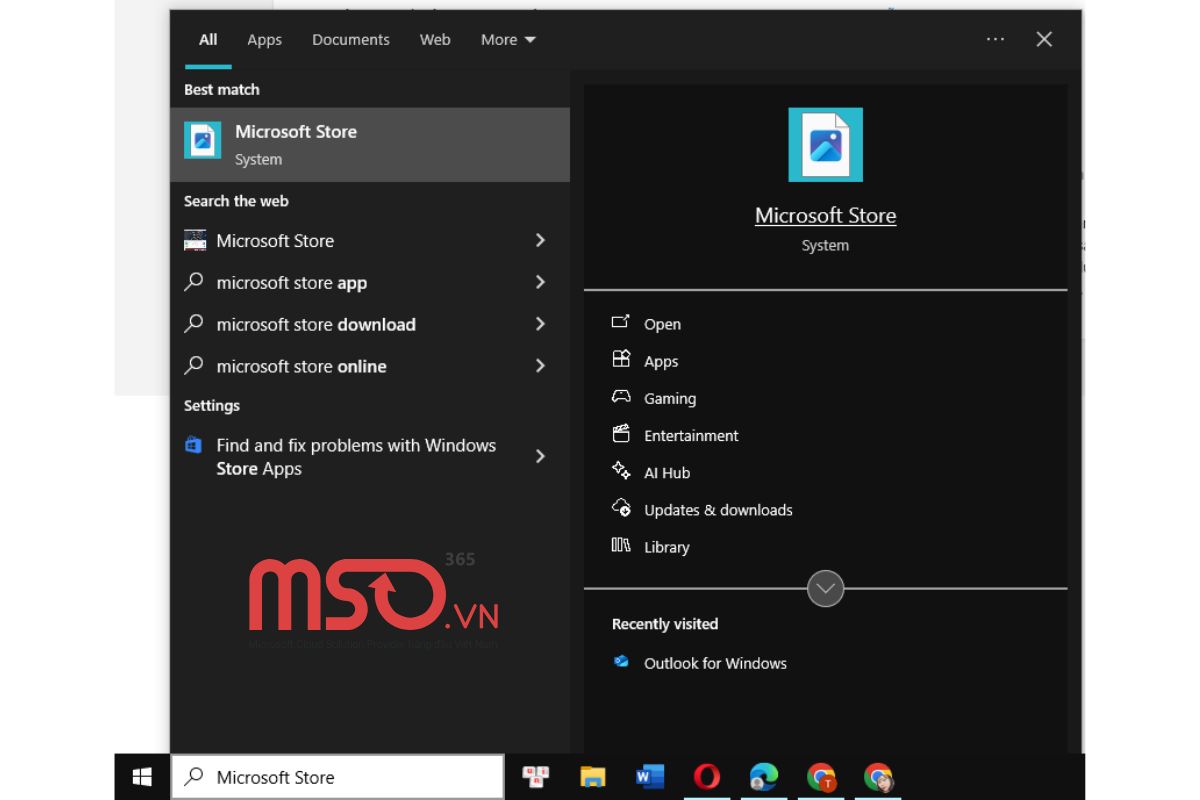Image resolution: width=1200 pixels, height=800 pixels.
Task: Click the Library books icon
Action: coord(621,545)
